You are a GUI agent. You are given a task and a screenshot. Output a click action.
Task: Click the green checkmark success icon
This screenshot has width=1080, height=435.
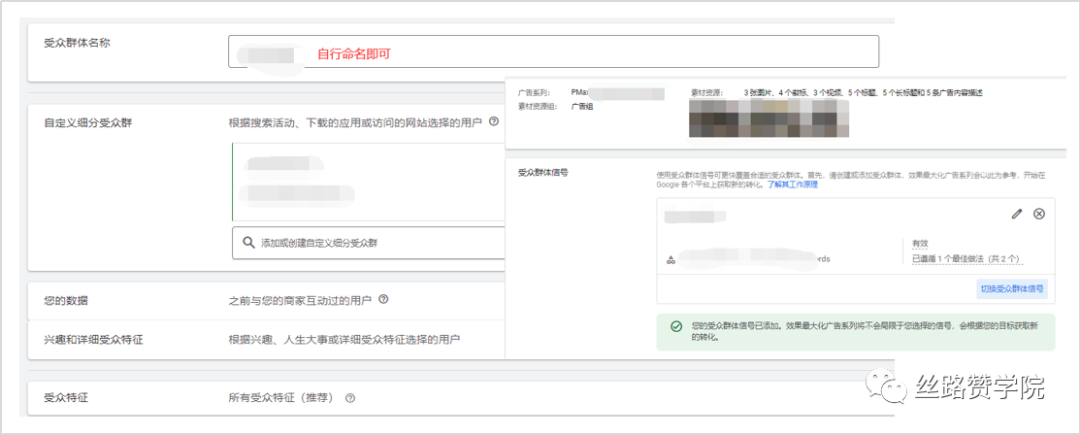[676, 326]
